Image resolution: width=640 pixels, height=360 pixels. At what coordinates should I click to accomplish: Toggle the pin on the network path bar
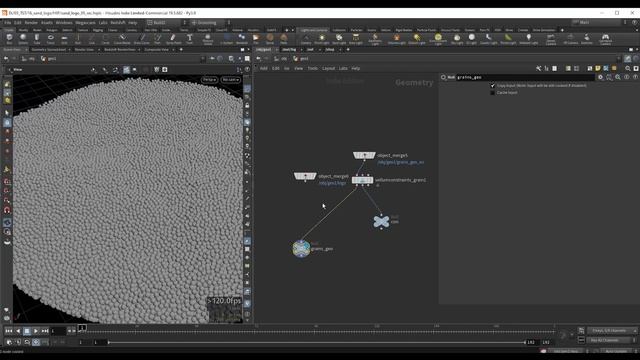[628, 59]
